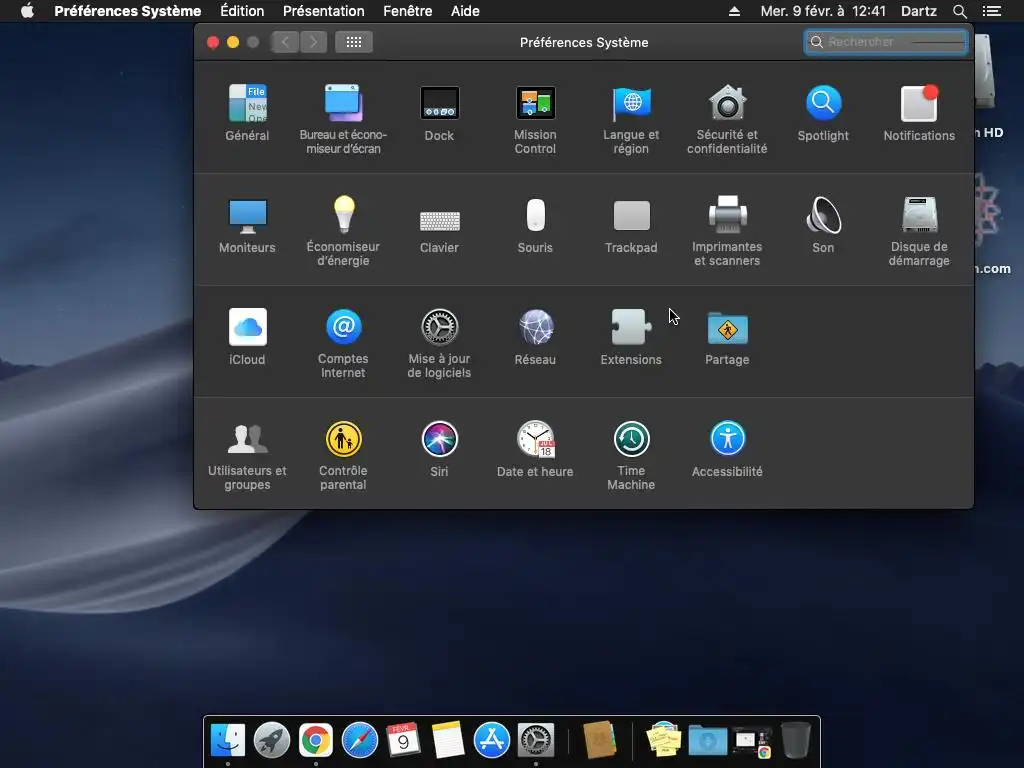This screenshot has height=768, width=1024.
Task: Open Économiseur d'énergie preferences
Action: pyautogui.click(x=344, y=231)
